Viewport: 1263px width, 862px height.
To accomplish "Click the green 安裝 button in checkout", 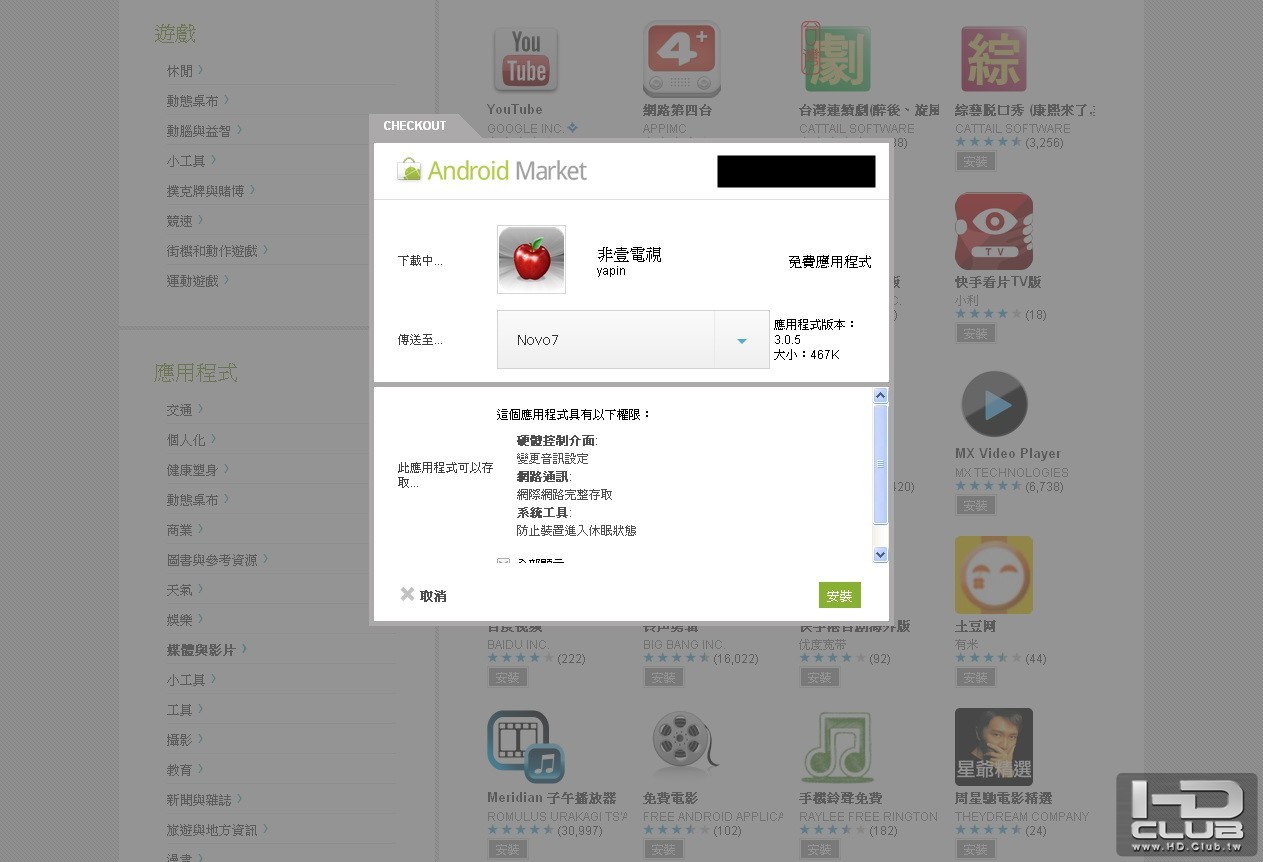I will [839, 595].
